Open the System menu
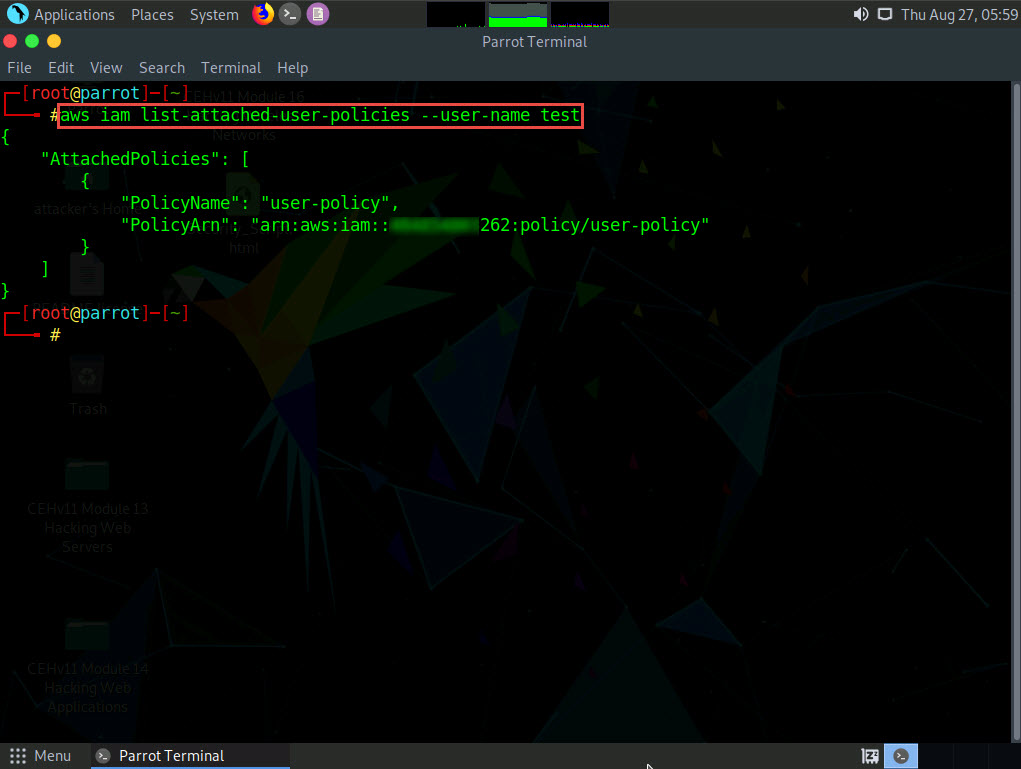The image size is (1021, 769). (214, 15)
